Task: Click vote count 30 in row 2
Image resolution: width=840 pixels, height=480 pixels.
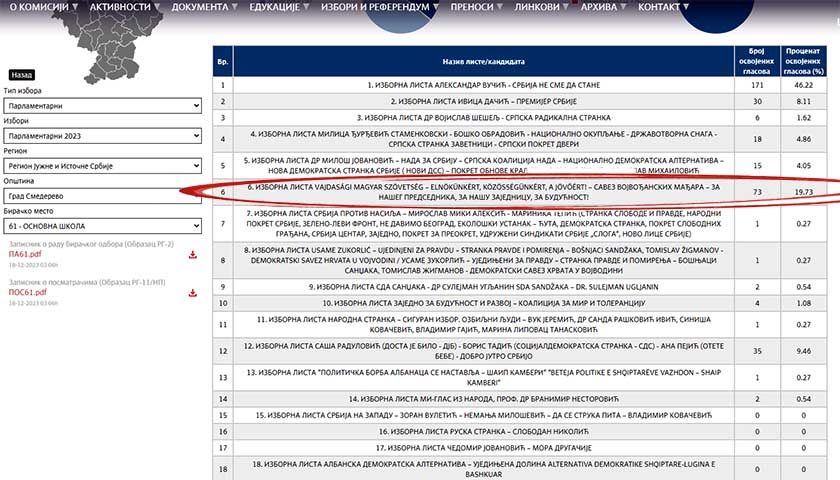Action: coord(757,101)
